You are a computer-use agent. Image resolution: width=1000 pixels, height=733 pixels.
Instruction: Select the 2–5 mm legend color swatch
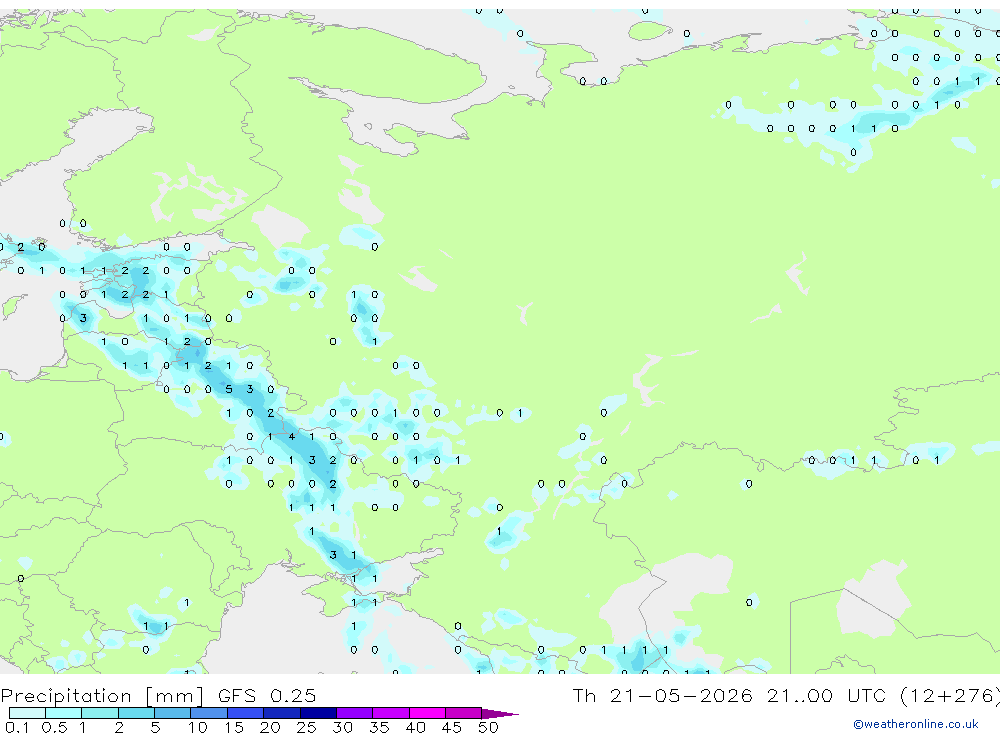pos(136,713)
